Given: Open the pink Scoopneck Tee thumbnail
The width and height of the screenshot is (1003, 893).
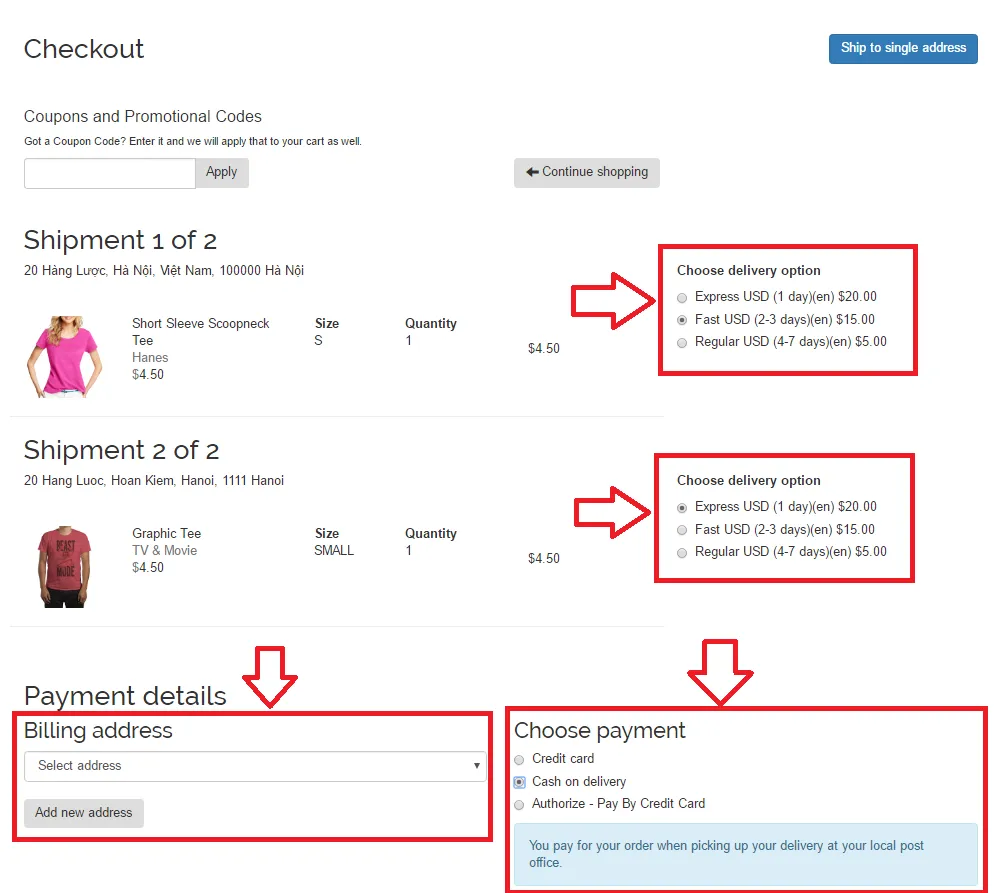Looking at the screenshot, I should point(64,357).
